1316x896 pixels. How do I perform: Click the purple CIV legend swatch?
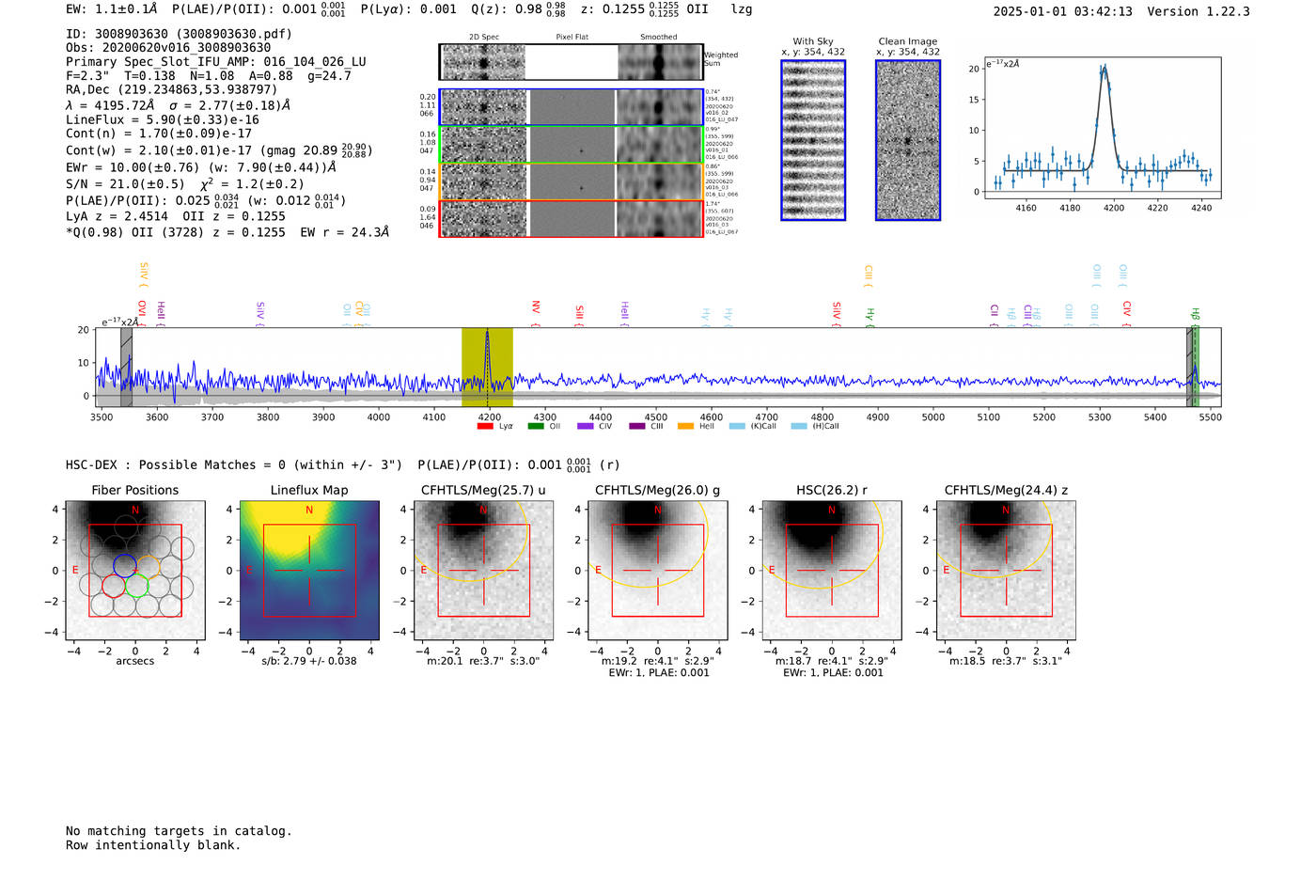(586, 426)
